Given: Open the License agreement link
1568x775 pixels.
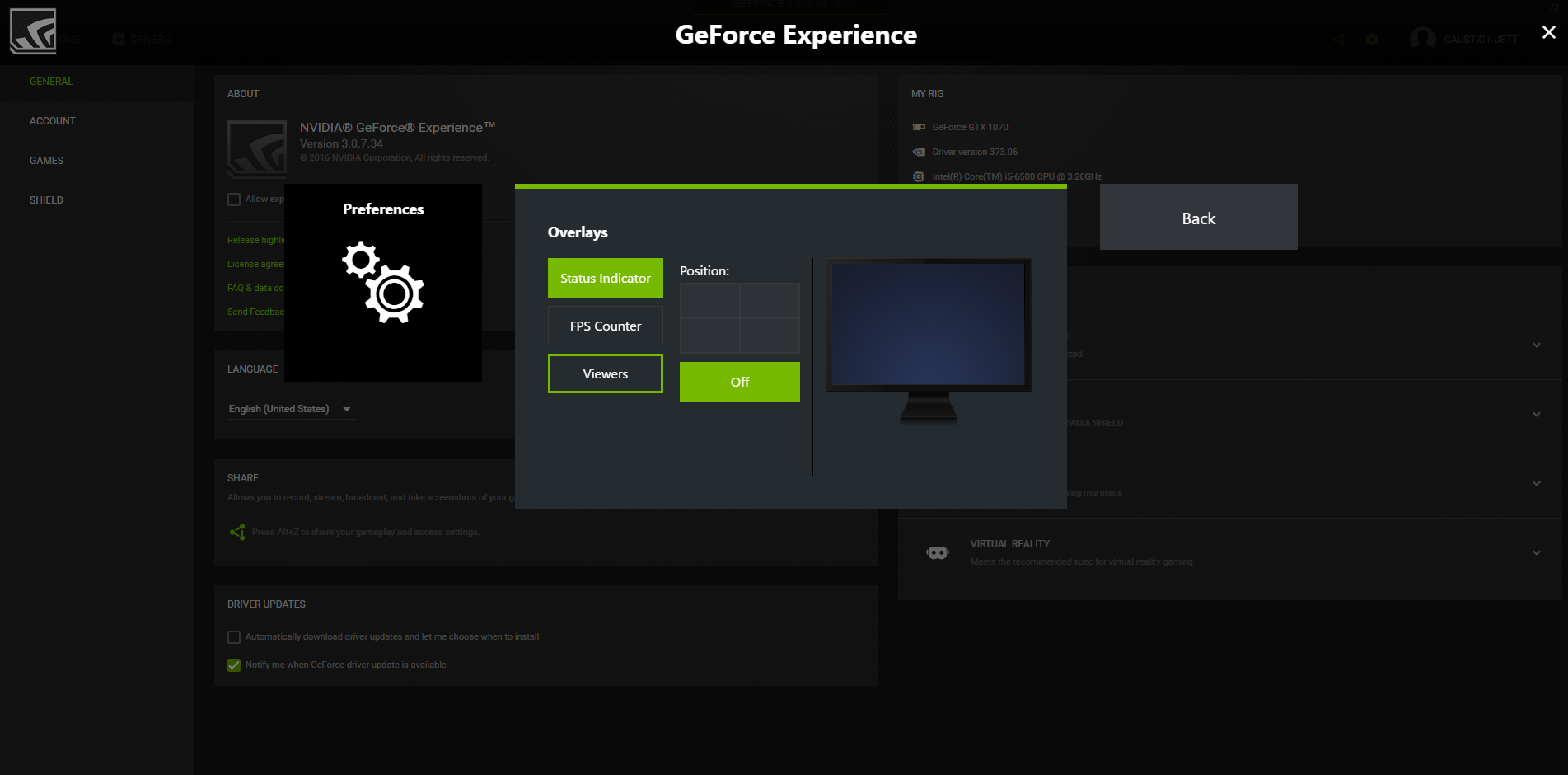Looking at the screenshot, I should point(255,264).
